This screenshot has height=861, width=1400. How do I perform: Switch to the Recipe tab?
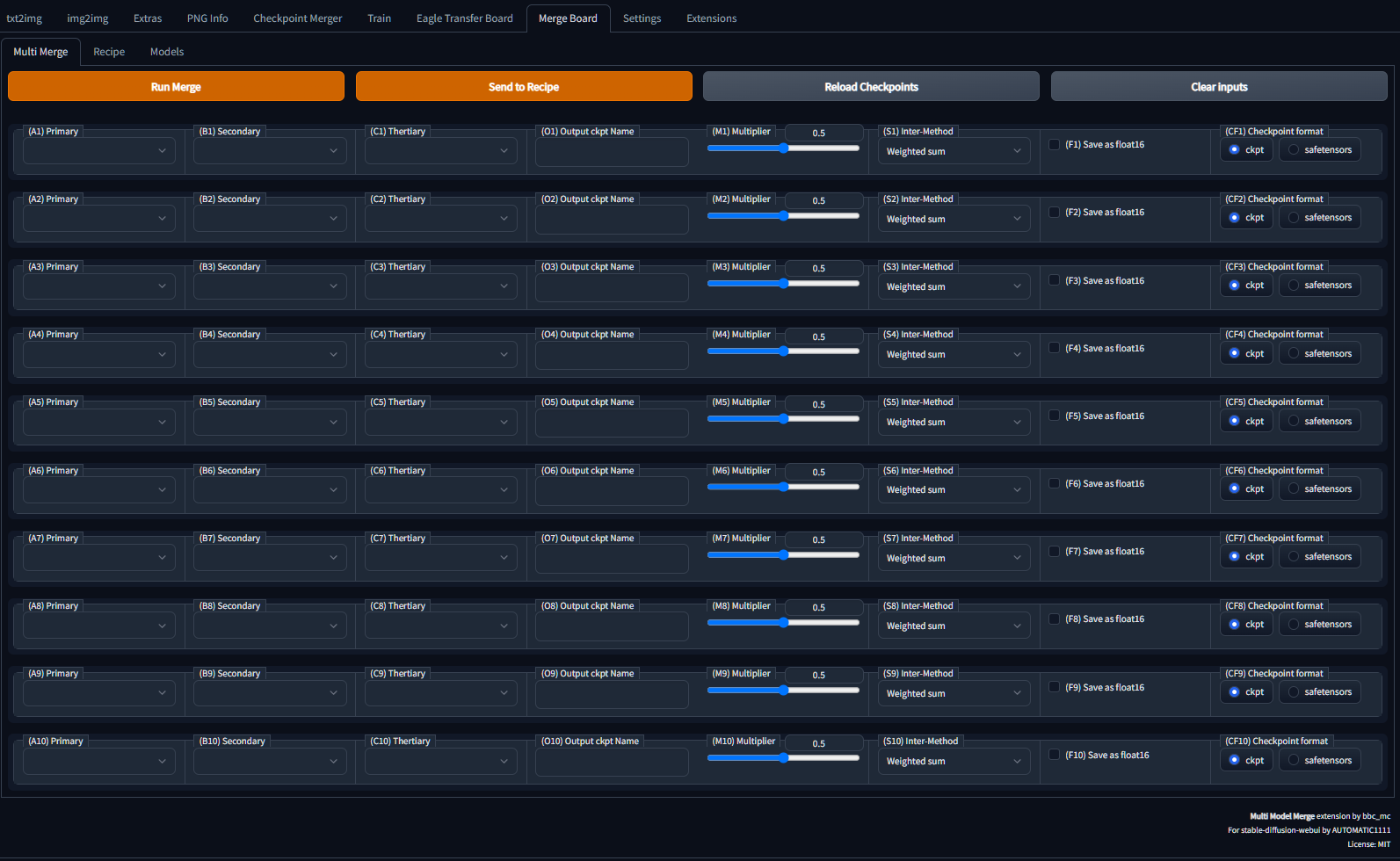[x=109, y=52]
